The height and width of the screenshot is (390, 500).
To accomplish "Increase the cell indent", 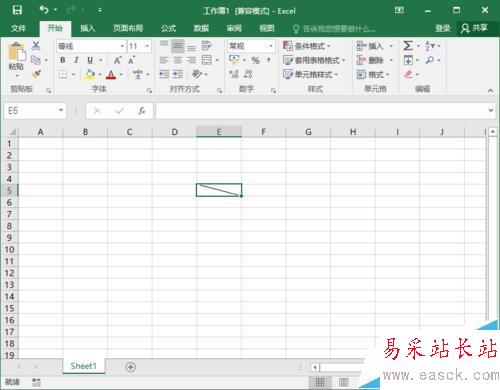I will (x=178, y=74).
